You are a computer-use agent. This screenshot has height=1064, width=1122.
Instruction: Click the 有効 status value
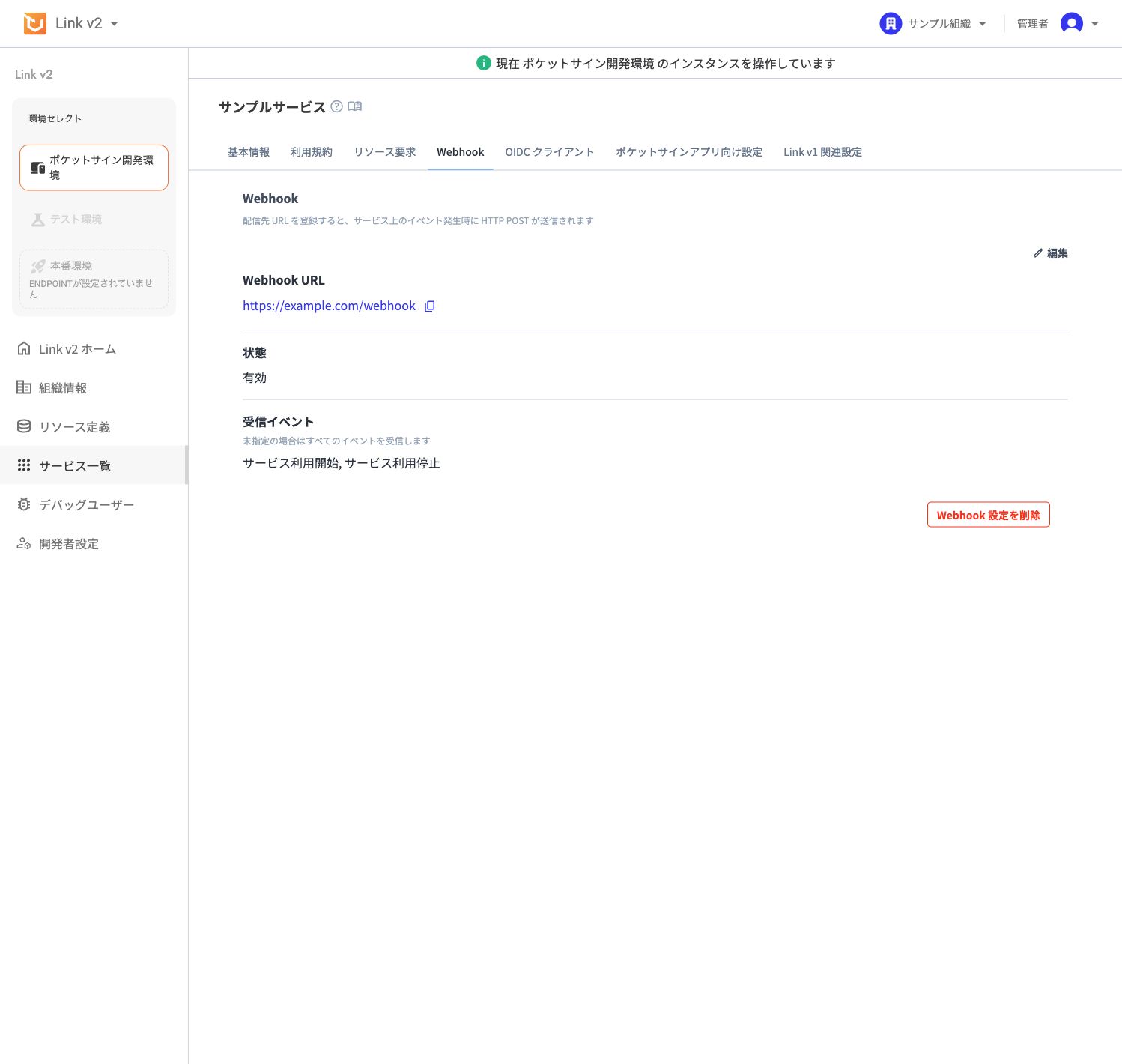click(255, 378)
